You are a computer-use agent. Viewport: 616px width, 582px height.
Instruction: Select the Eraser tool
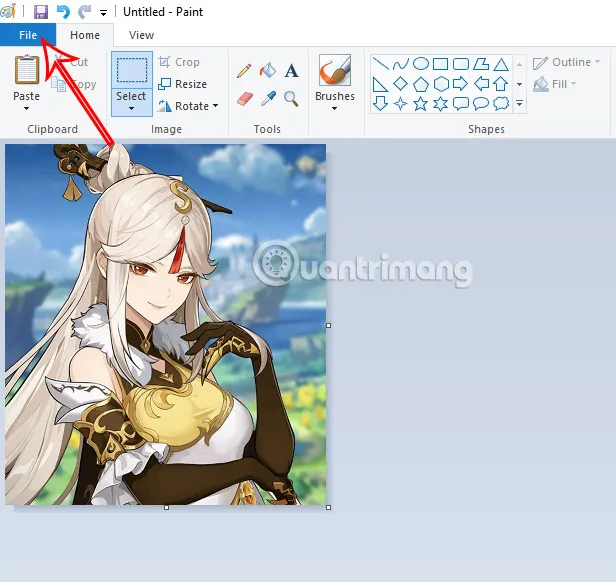click(245, 99)
